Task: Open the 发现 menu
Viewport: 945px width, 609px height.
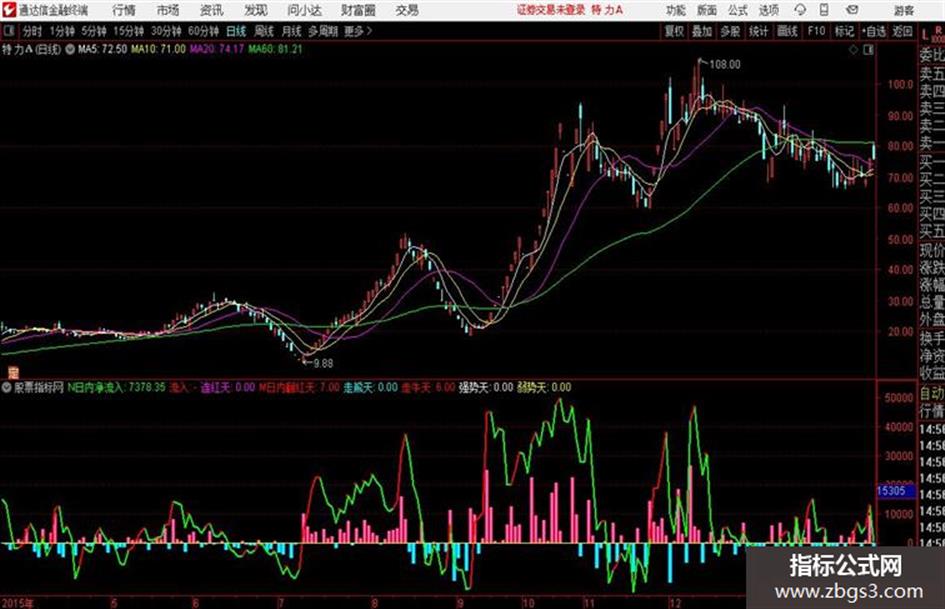Action: coord(256,10)
